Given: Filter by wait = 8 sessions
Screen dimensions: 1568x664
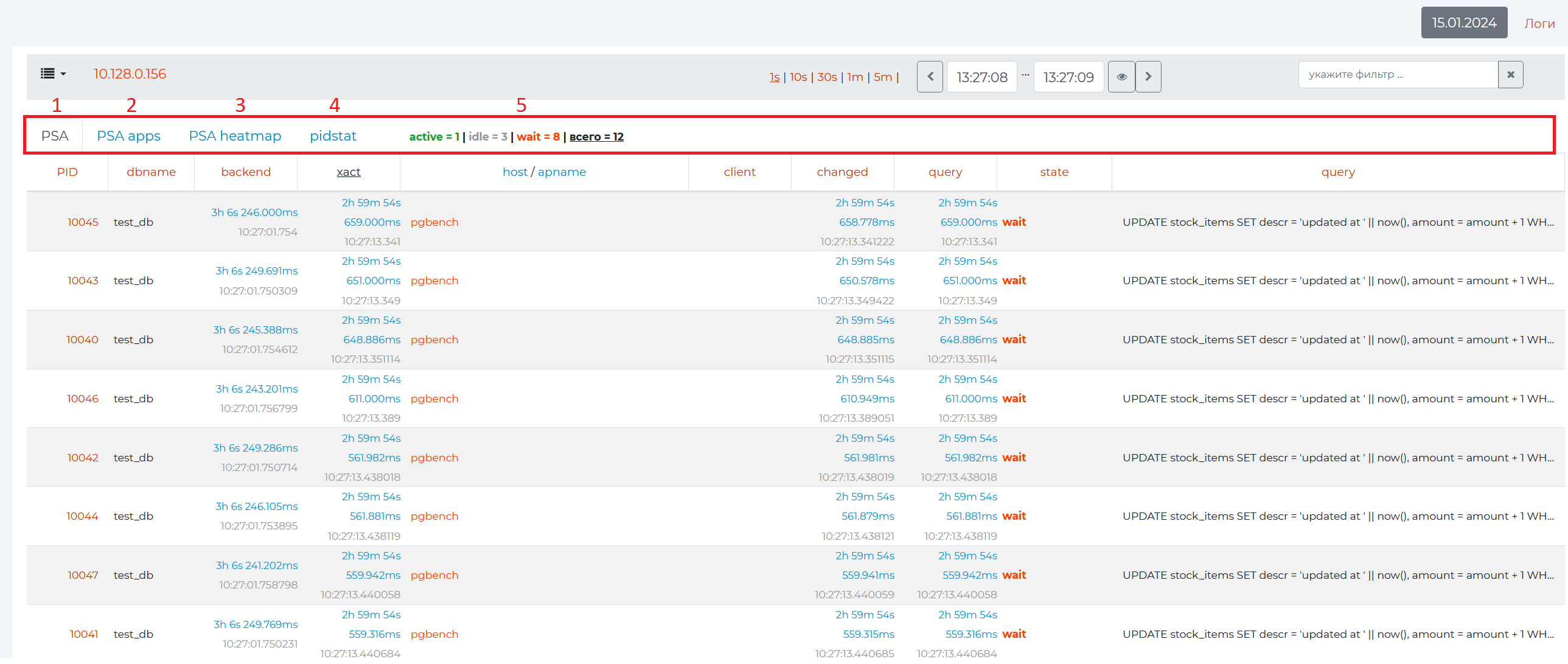Looking at the screenshot, I should pos(538,136).
